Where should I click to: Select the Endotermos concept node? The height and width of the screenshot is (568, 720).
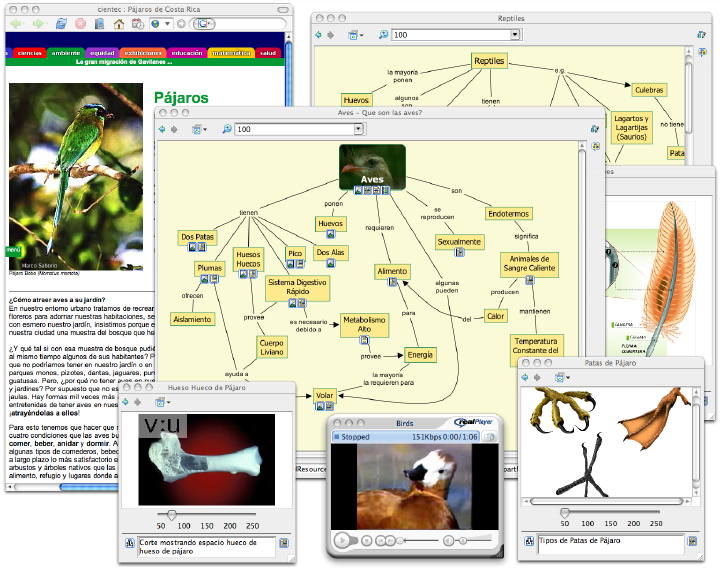click(x=508, y=214)
